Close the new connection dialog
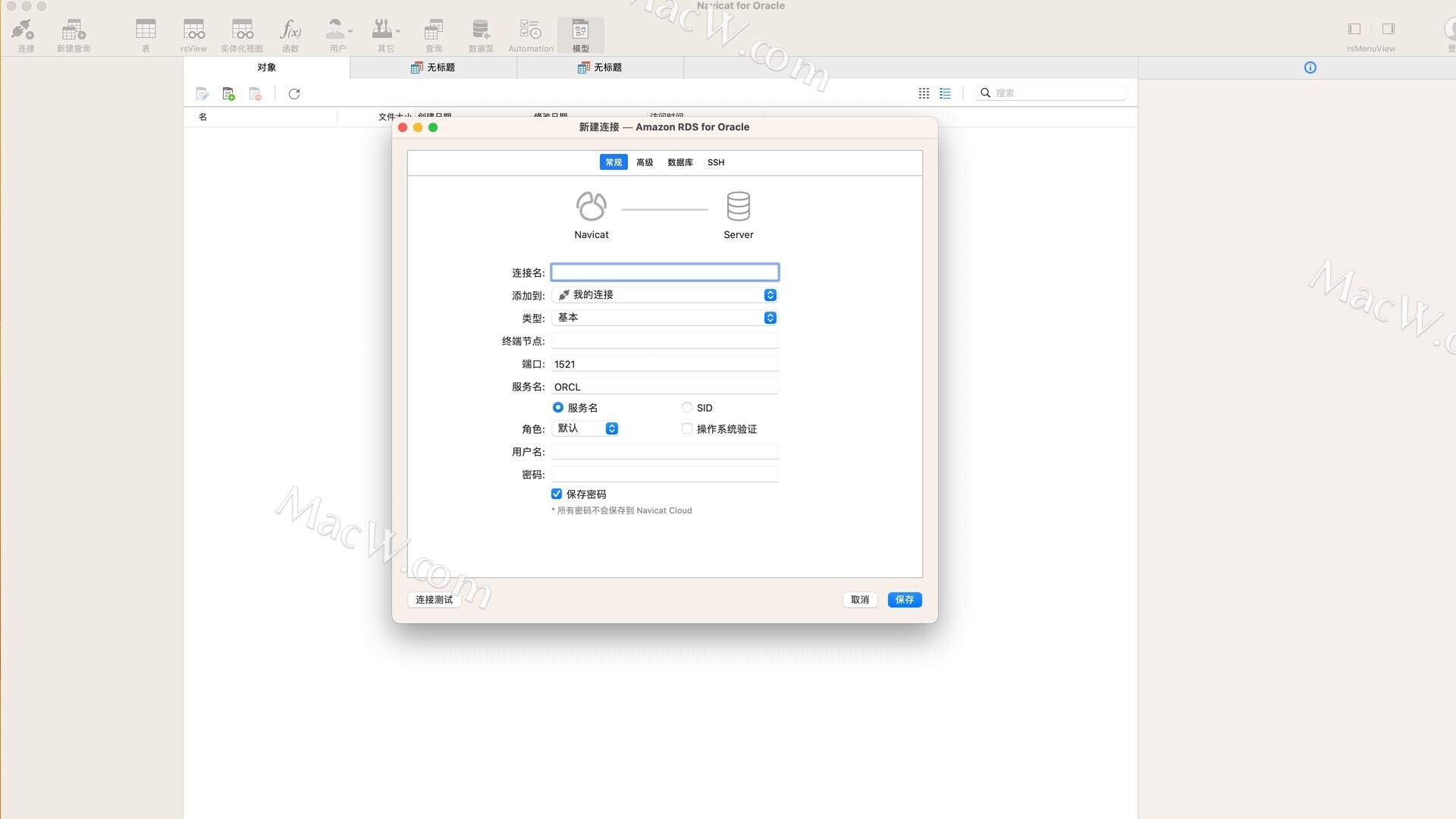Image resolution: width=1456 pixels, height=819 pixels. click(x=403, y=127)
